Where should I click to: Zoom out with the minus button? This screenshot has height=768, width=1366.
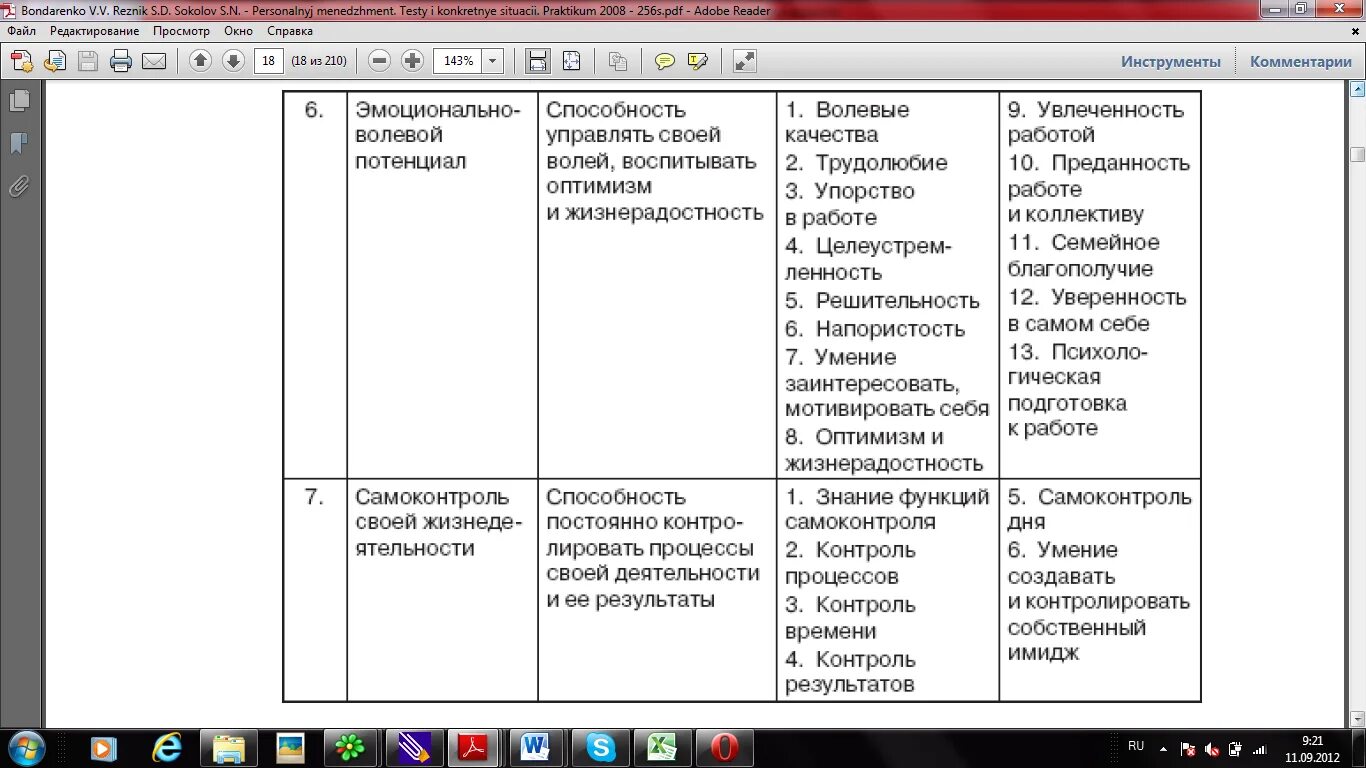(x=379, y=61)
